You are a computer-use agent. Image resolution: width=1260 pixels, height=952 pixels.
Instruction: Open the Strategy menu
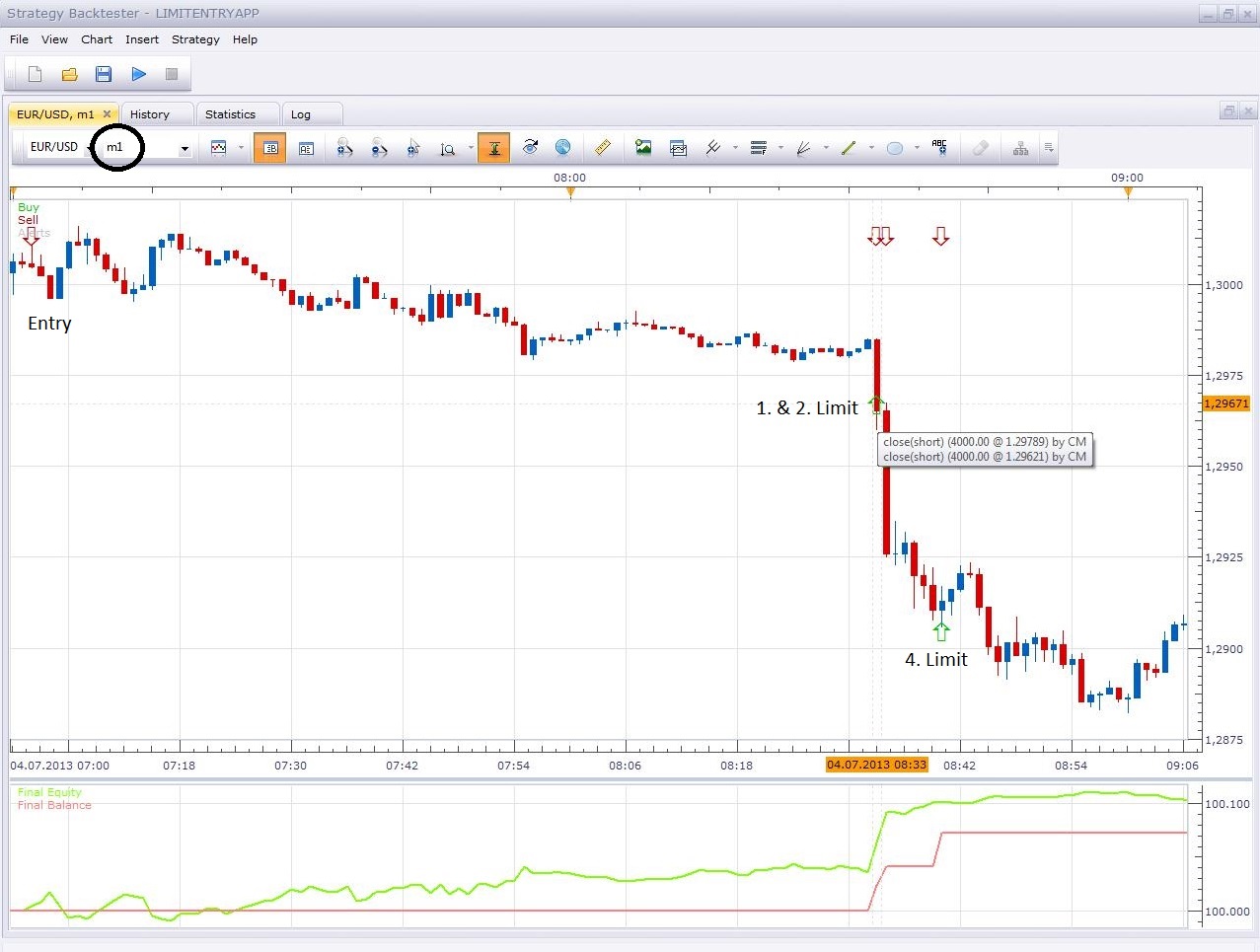[x=194, y=39]
